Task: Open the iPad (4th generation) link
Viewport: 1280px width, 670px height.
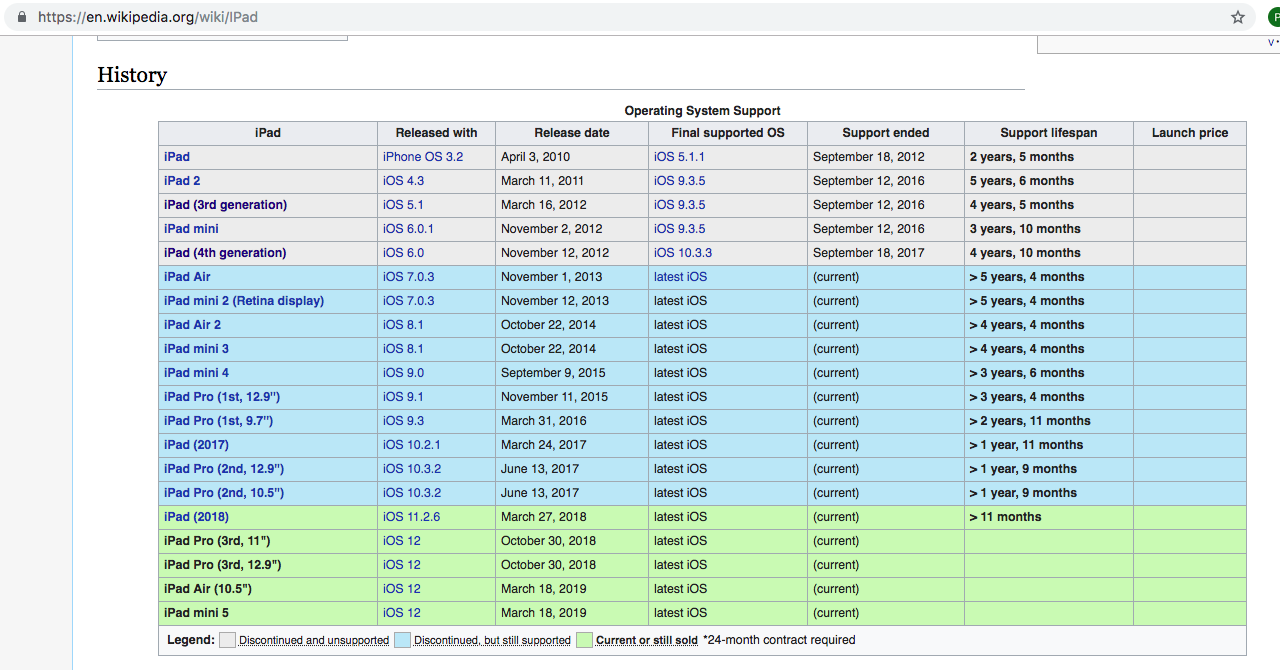Action: tap(225, 253)
